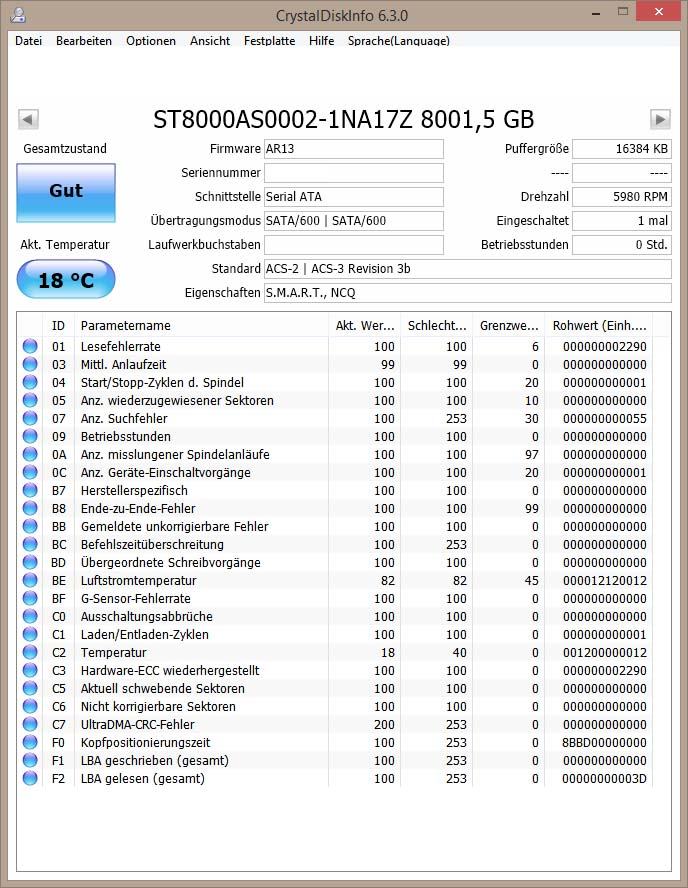Click the Firmware field showing AR13
The height and width of the screenshot is (888, 688).
[x=354, y=149]
